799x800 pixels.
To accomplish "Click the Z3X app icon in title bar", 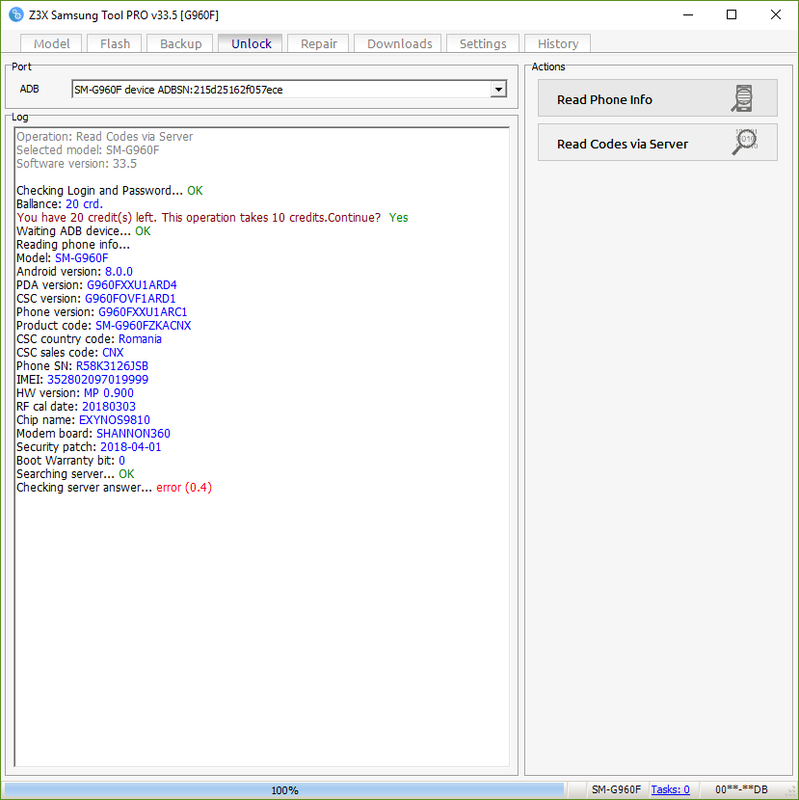I will point(16,15).
